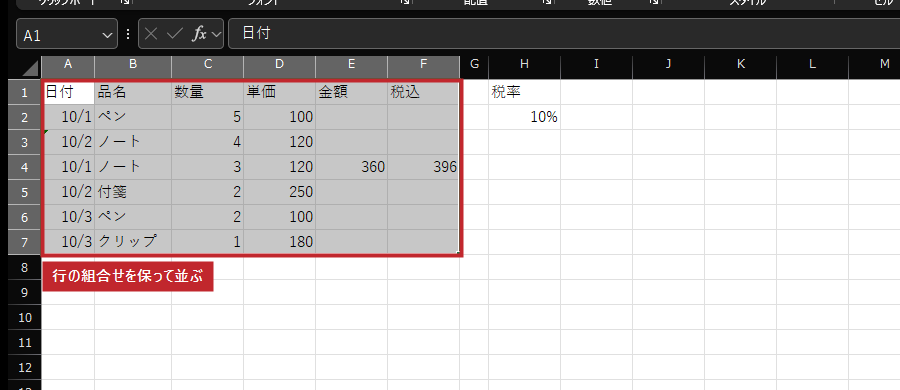Click the 金額 header cell
900x390 pixels.
coord(352,92)
